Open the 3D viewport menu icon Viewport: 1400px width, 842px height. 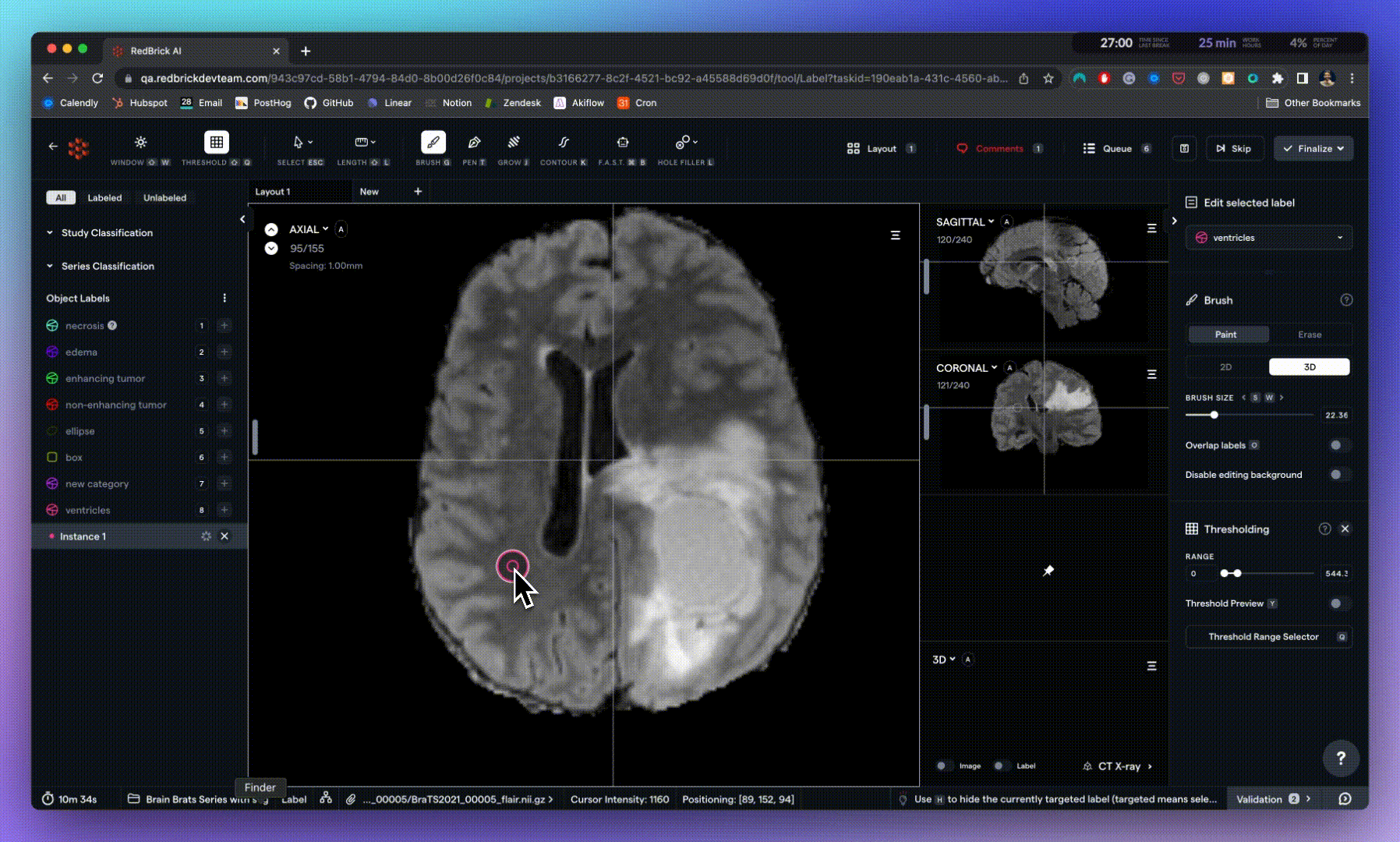tap(1151, 666)
